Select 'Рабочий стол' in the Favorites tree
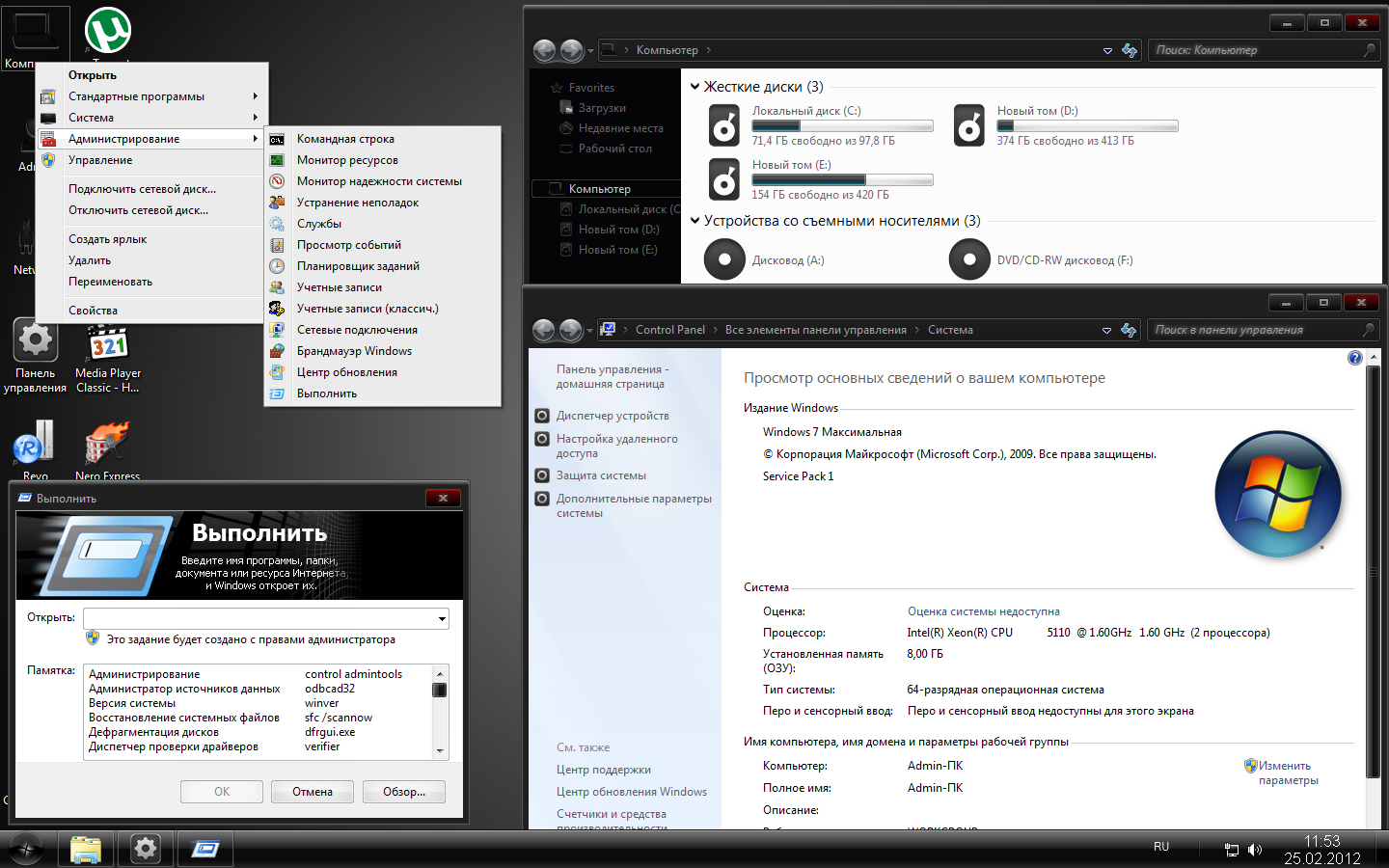Screen dimensions: 1389x868 (615, 149)
